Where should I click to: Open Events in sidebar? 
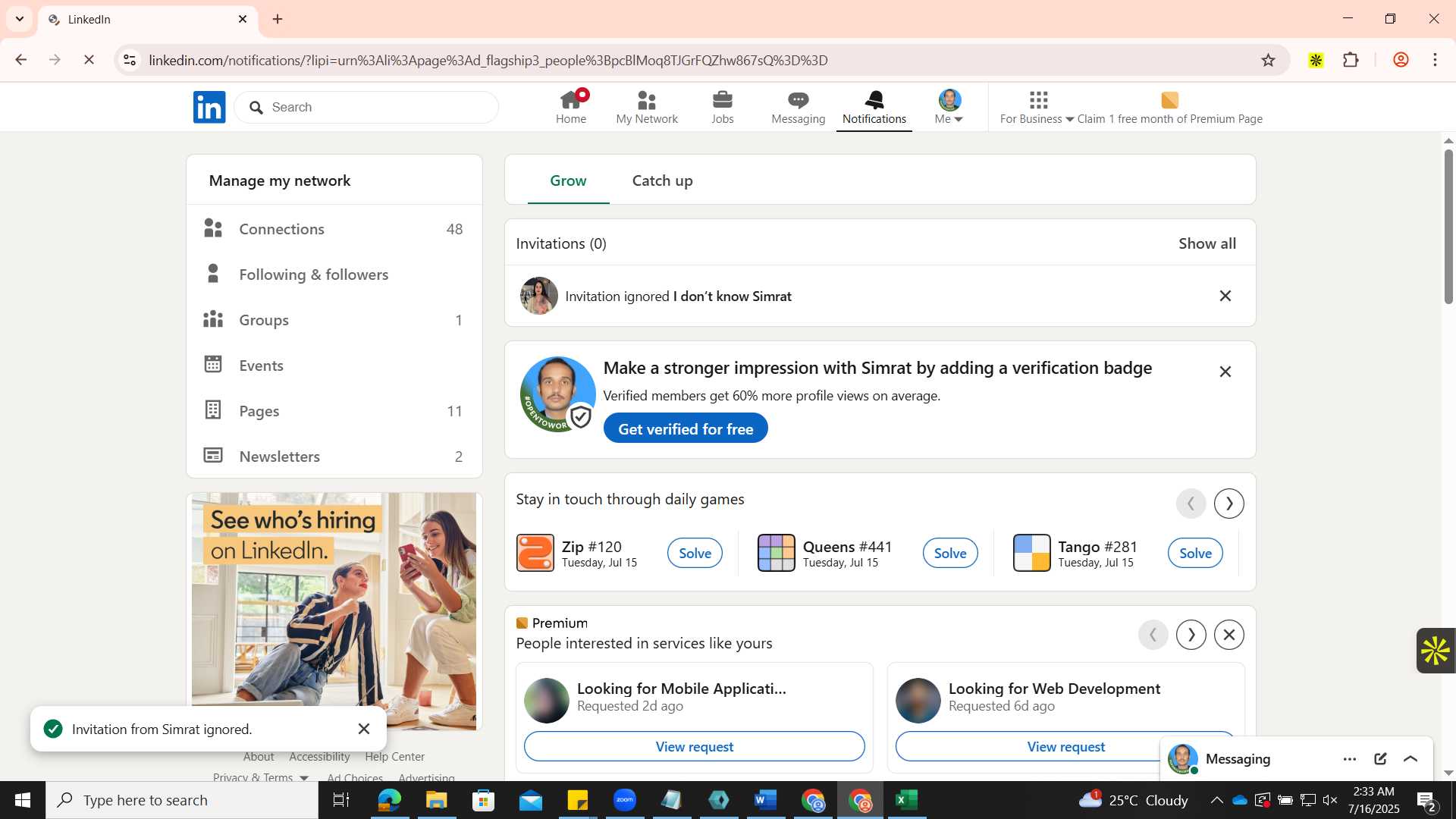[x=334, y=366]
